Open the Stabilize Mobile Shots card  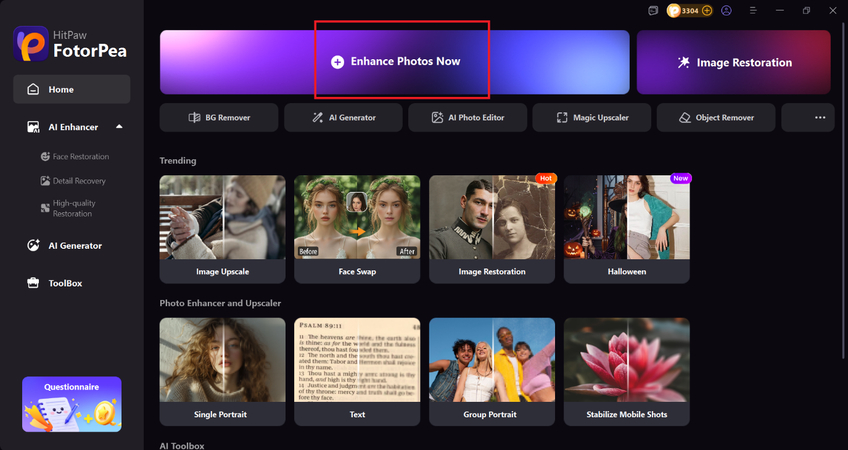point(627,372)
